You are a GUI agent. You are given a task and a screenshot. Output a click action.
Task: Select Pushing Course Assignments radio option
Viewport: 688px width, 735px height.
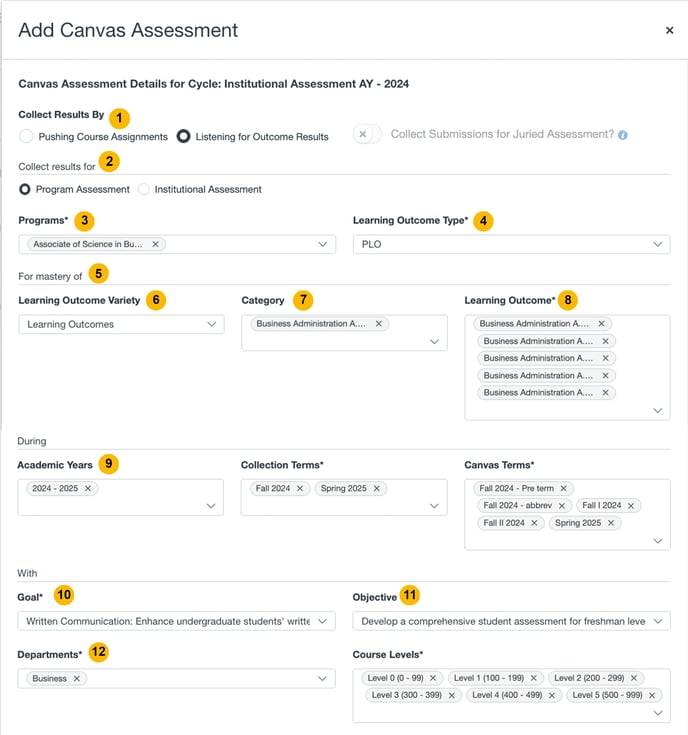point(26,136)
